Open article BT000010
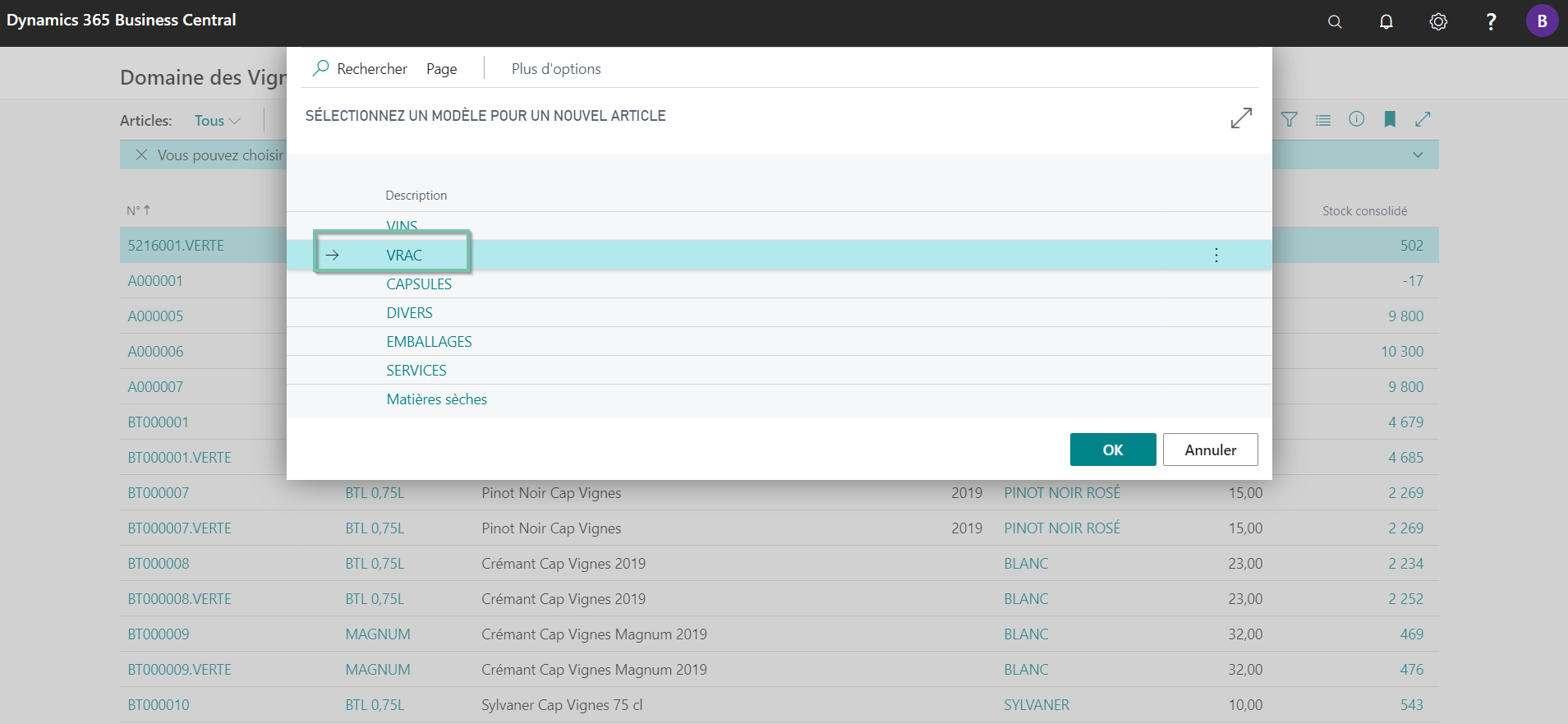The width and height of the screenshot is (1568, 724). 158,705
